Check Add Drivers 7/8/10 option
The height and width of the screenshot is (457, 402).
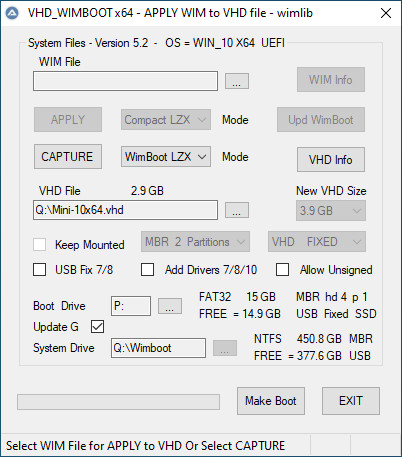(147, 270)
